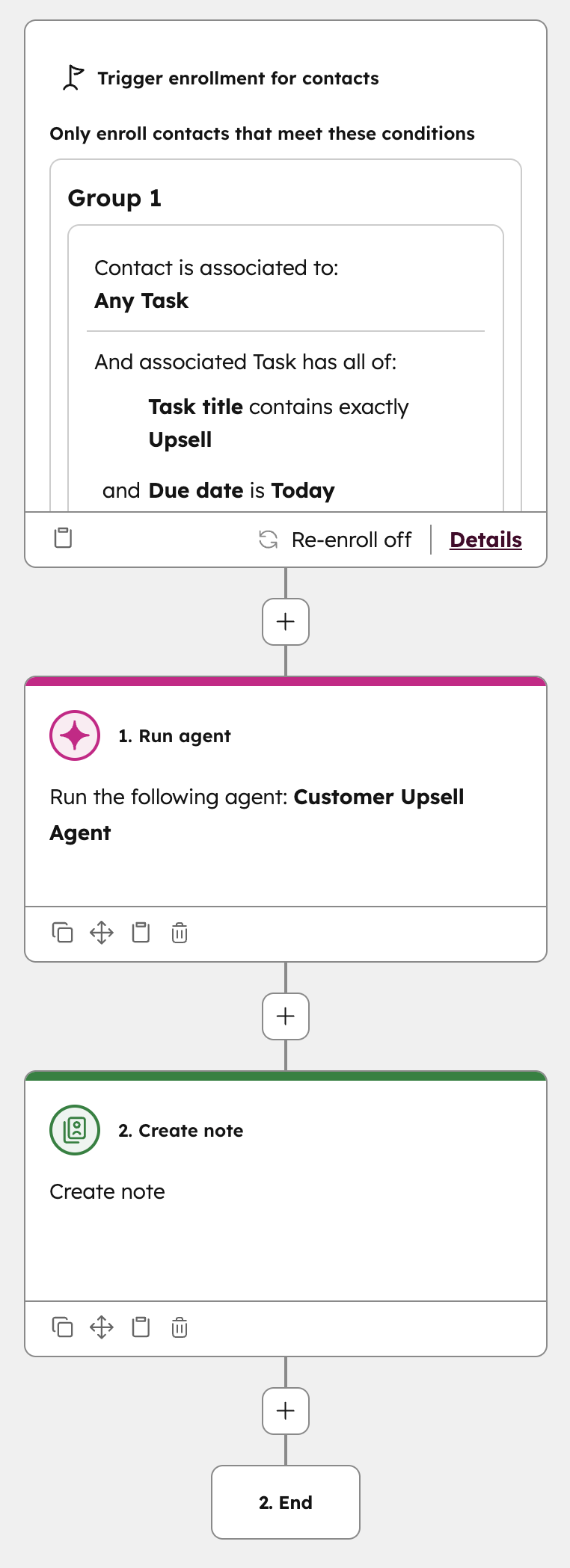Click the Any Task condition in Group 1

(x=141, y=300)
